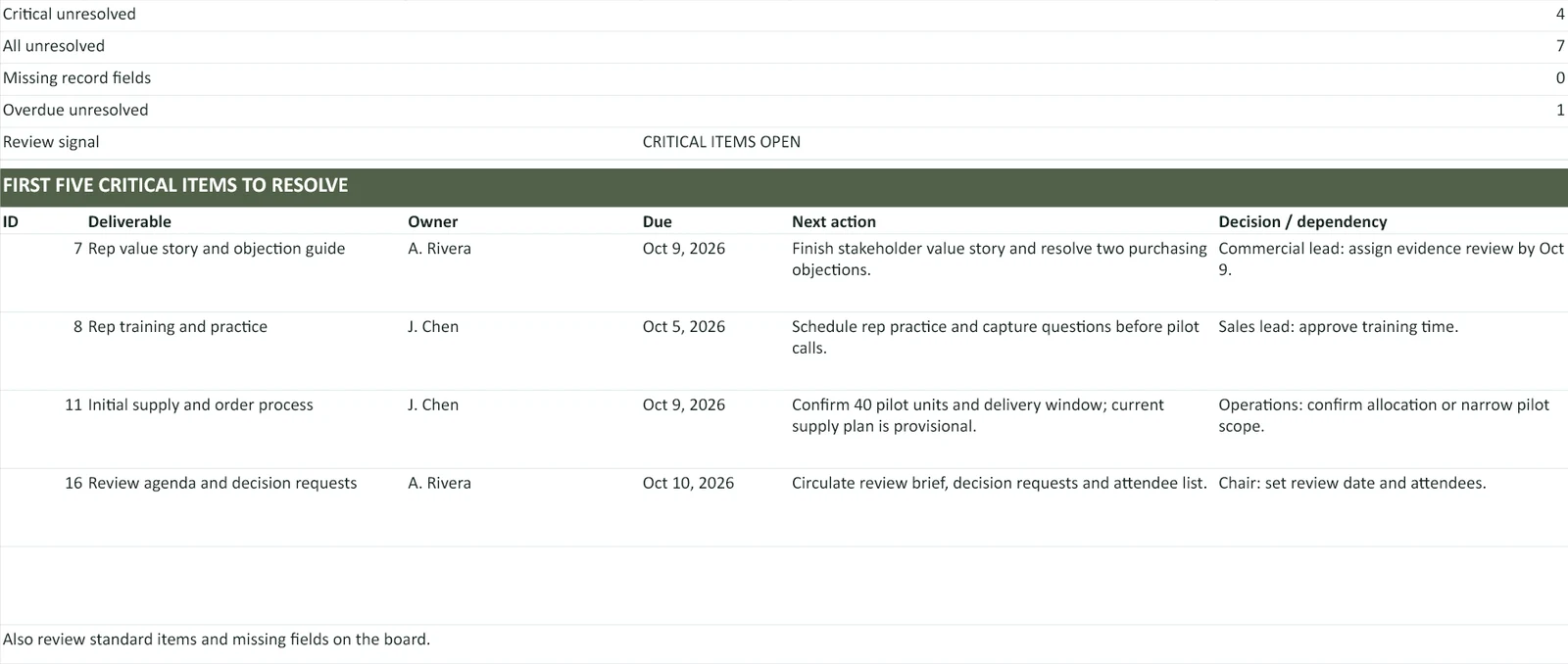Click ID cell 7
This screenshot has height=664, width=1568.
tap(77, 249)
